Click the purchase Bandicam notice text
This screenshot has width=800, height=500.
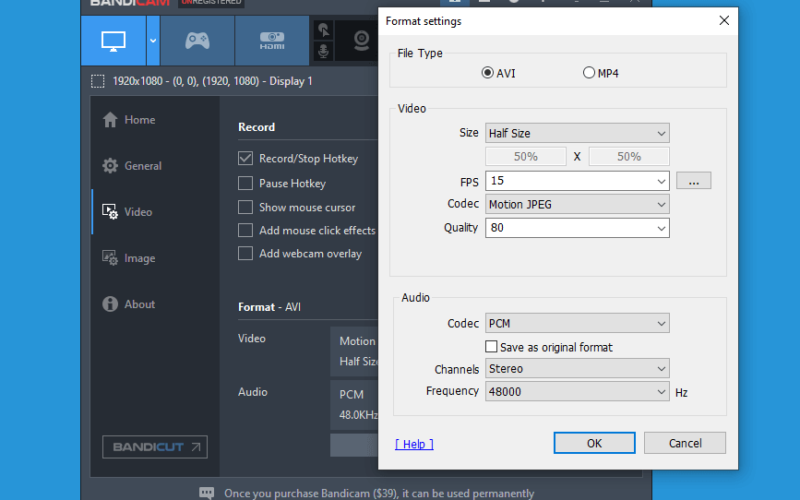point(379,493)
